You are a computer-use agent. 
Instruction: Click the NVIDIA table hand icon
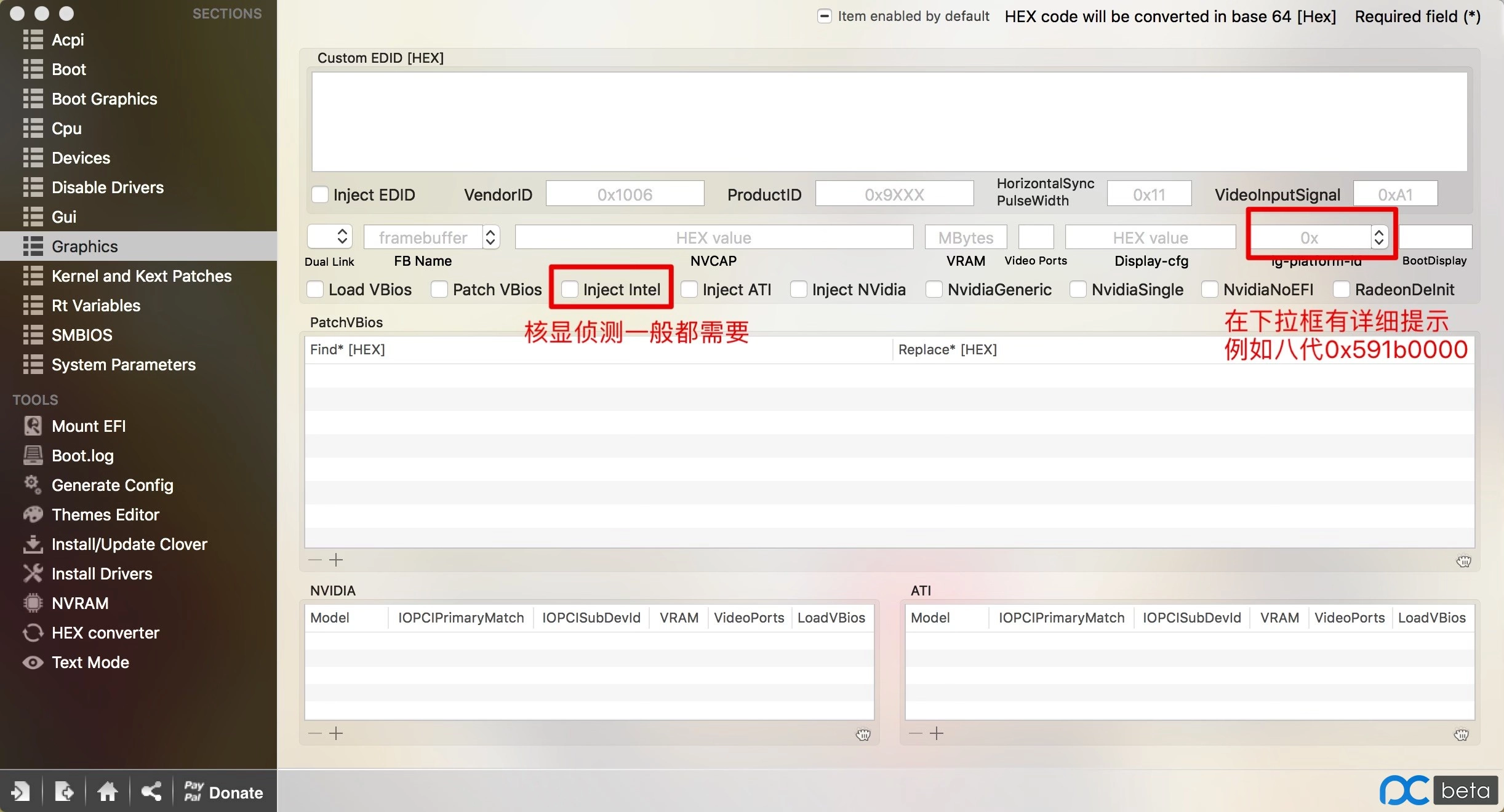[863, 734]
